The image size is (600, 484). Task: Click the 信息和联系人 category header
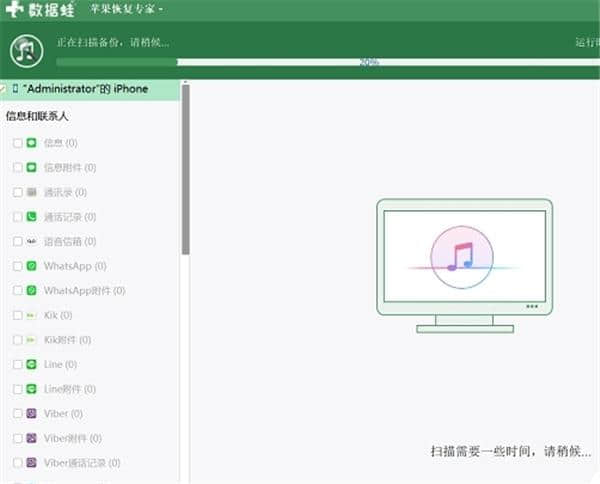tap(38, 116)
